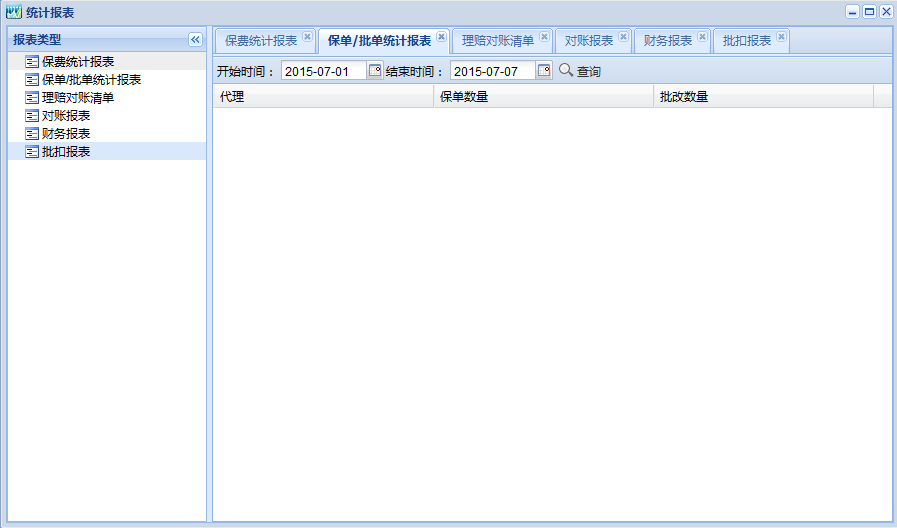Collapse the 报表类型 side panel
Viewport: 897px width, 528px height.
pyautogui.click(x=195, y=39)
